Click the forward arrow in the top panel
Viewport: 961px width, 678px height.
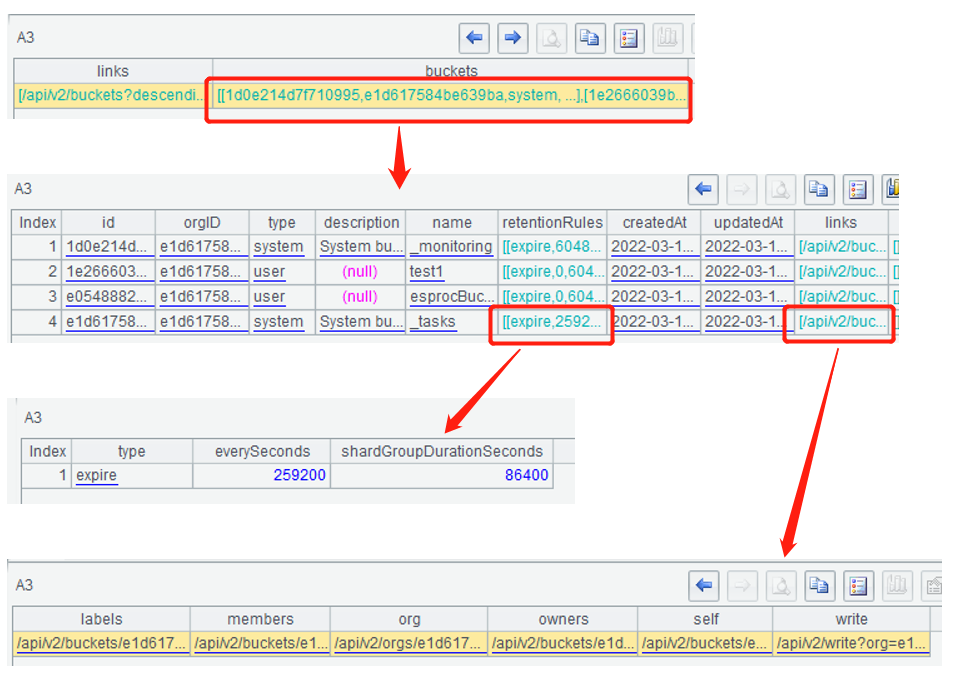click(x=512, y=38)
